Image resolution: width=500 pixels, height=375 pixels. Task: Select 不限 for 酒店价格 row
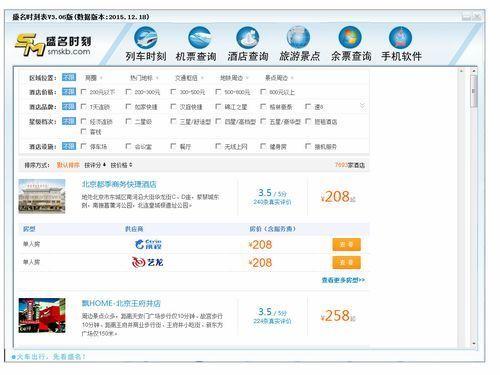[x=69, y=92]
